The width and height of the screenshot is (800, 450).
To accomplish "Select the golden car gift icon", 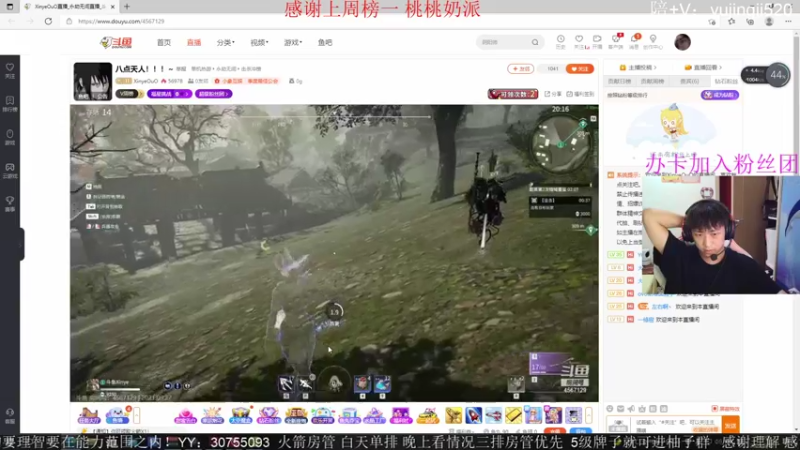I will pos(428,415).
